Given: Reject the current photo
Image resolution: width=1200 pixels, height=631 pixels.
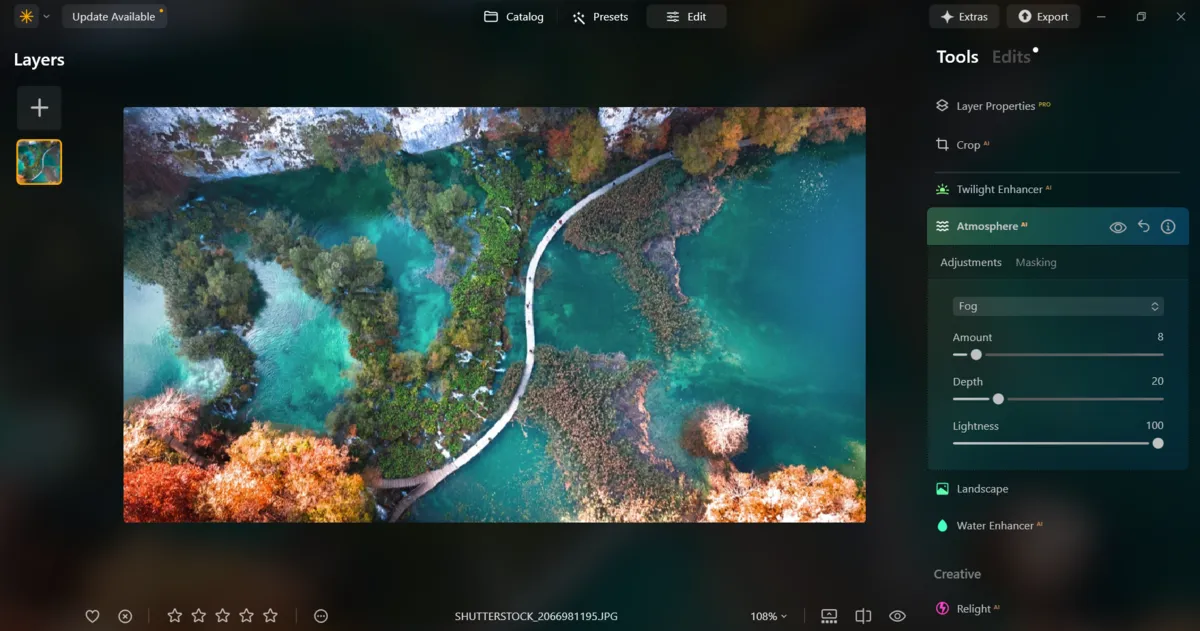Looking at the screenshot, I should [x=124, y=616].
